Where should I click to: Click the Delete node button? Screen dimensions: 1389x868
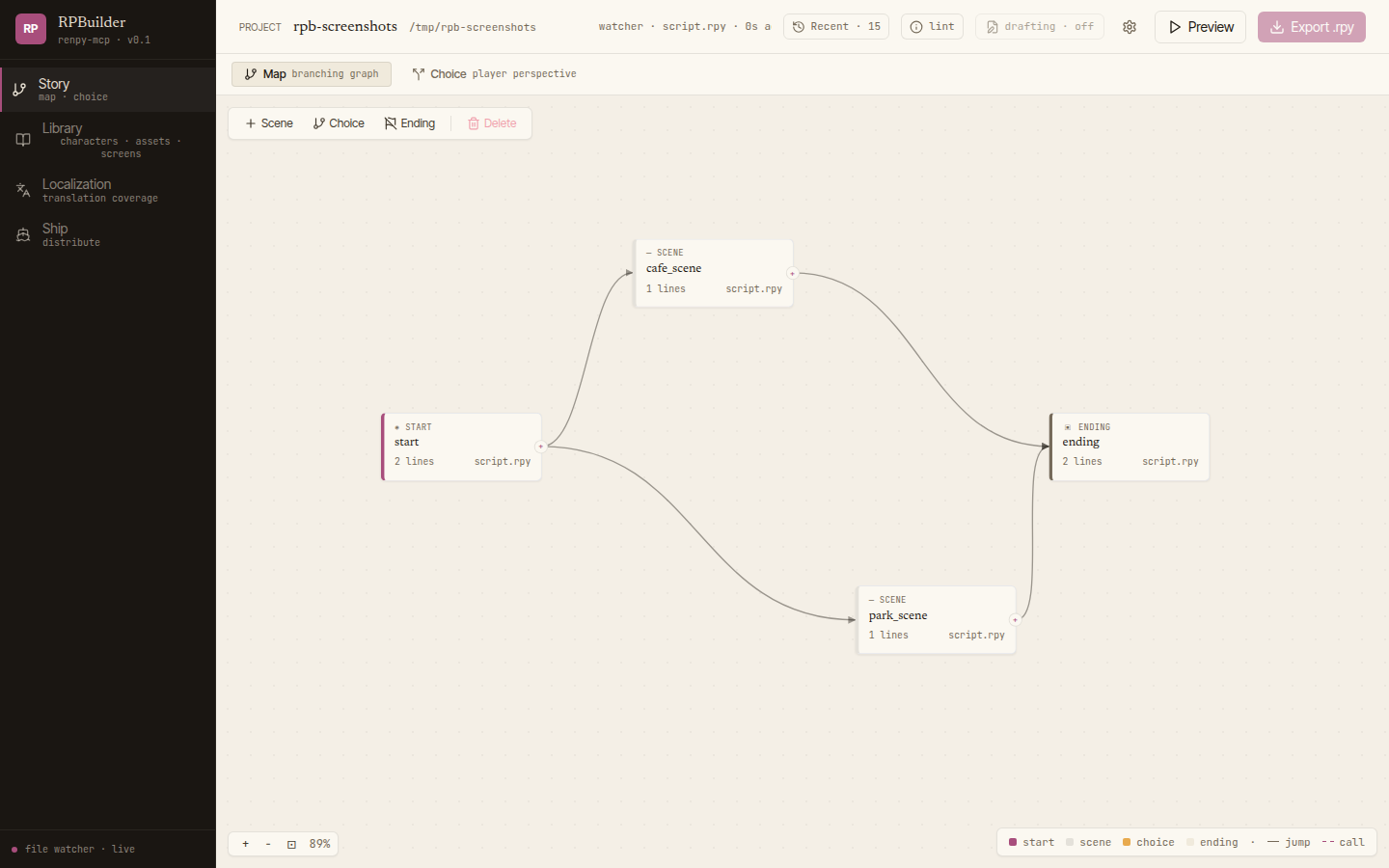492,123
